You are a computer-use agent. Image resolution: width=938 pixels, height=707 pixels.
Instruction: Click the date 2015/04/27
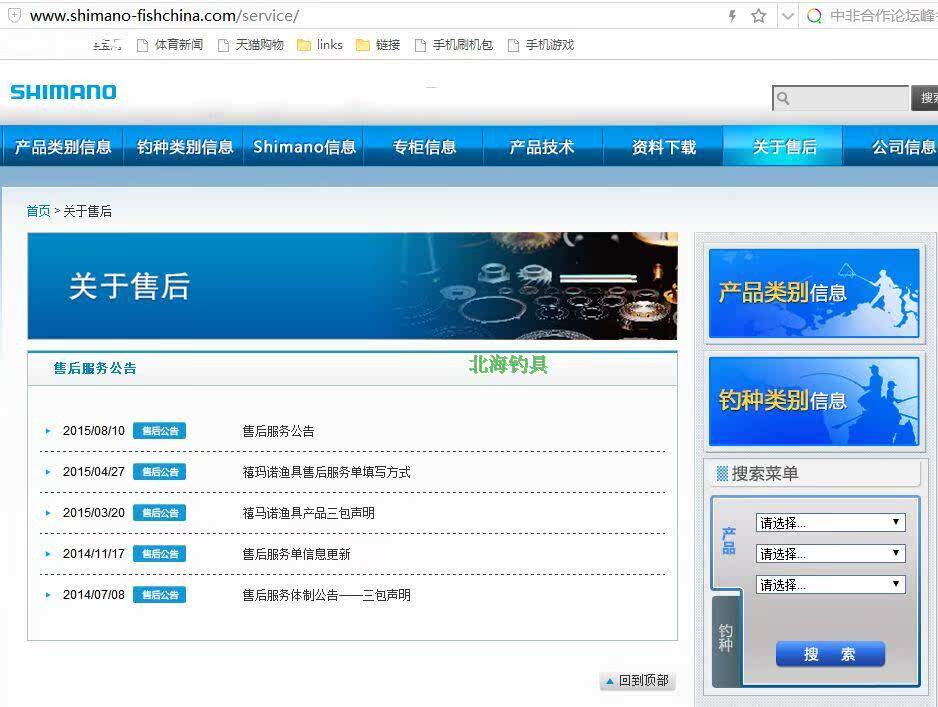click(x=94, y=472)
